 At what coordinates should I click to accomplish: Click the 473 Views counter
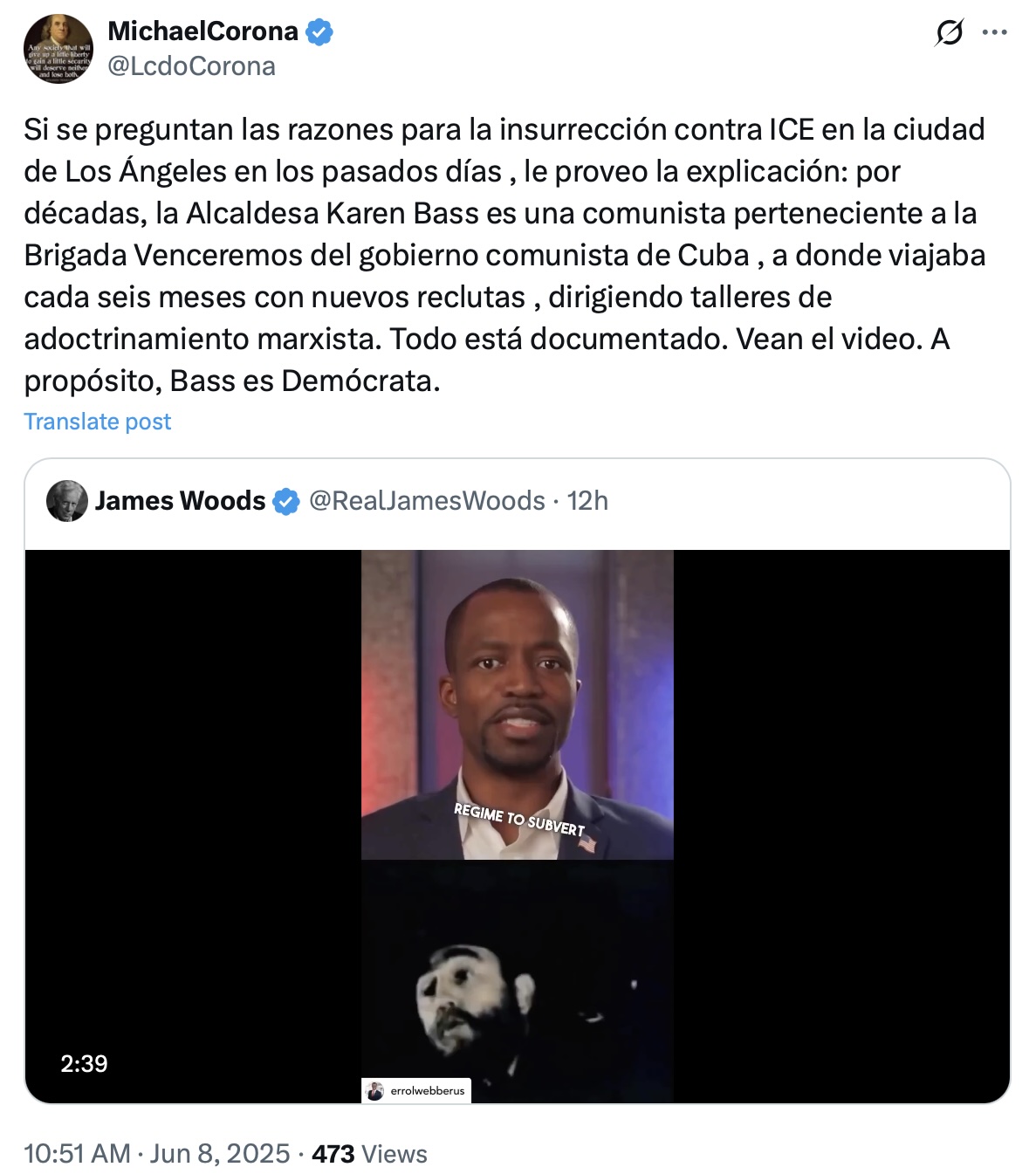[x=370, y=1154]
